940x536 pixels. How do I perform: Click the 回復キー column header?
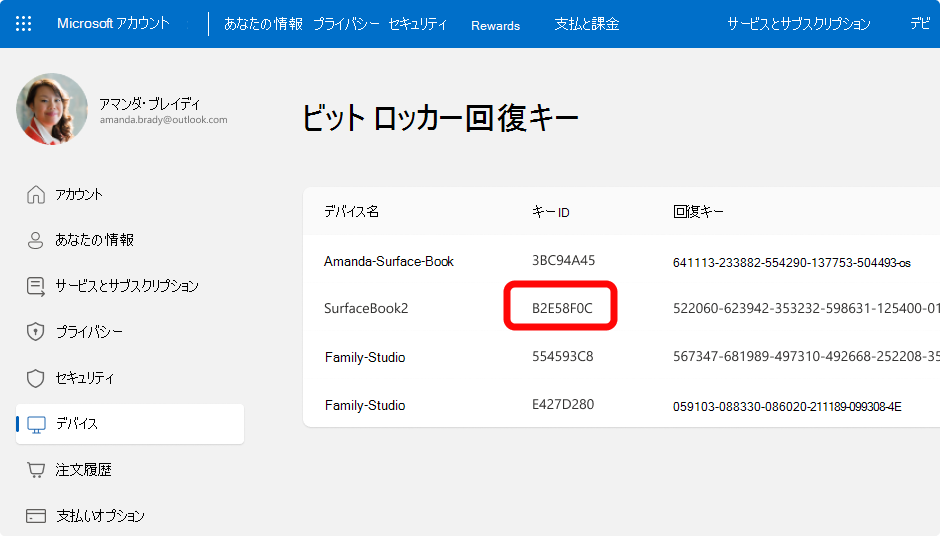coord(698,211)
